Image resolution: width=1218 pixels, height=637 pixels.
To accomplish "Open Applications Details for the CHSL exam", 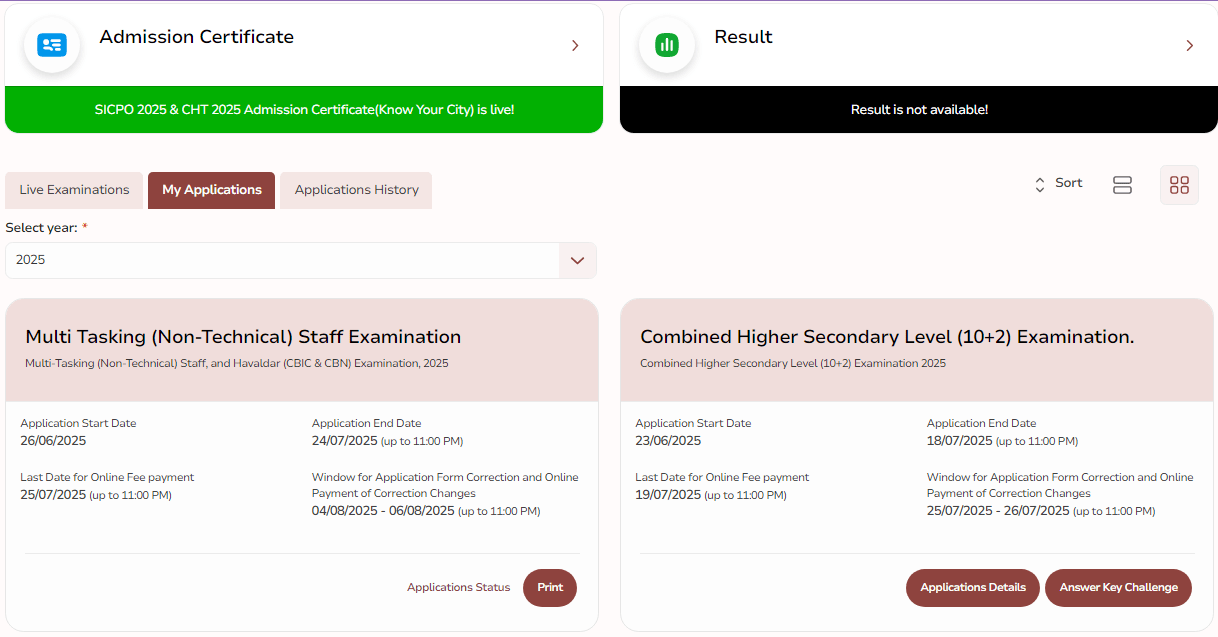I will (971, 588).
